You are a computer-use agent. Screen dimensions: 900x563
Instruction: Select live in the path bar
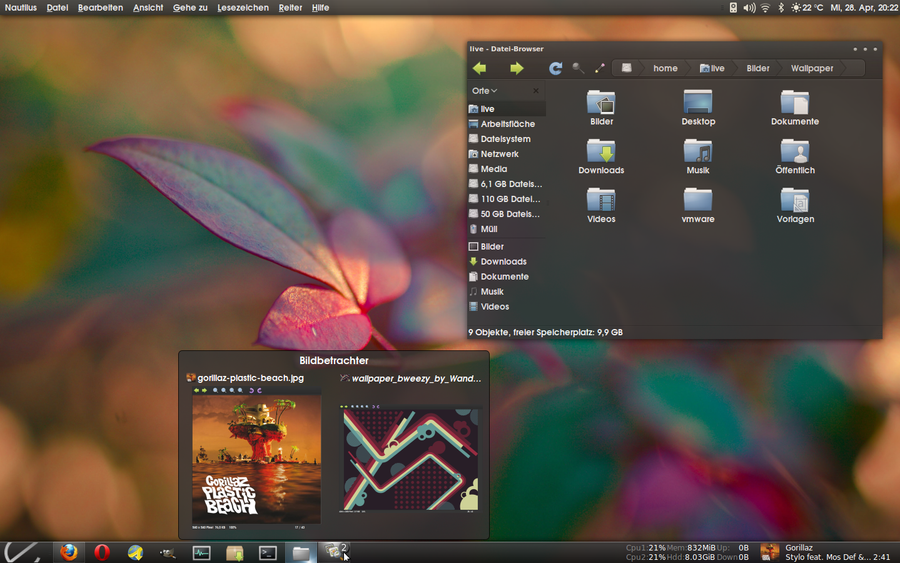(712, 68)
